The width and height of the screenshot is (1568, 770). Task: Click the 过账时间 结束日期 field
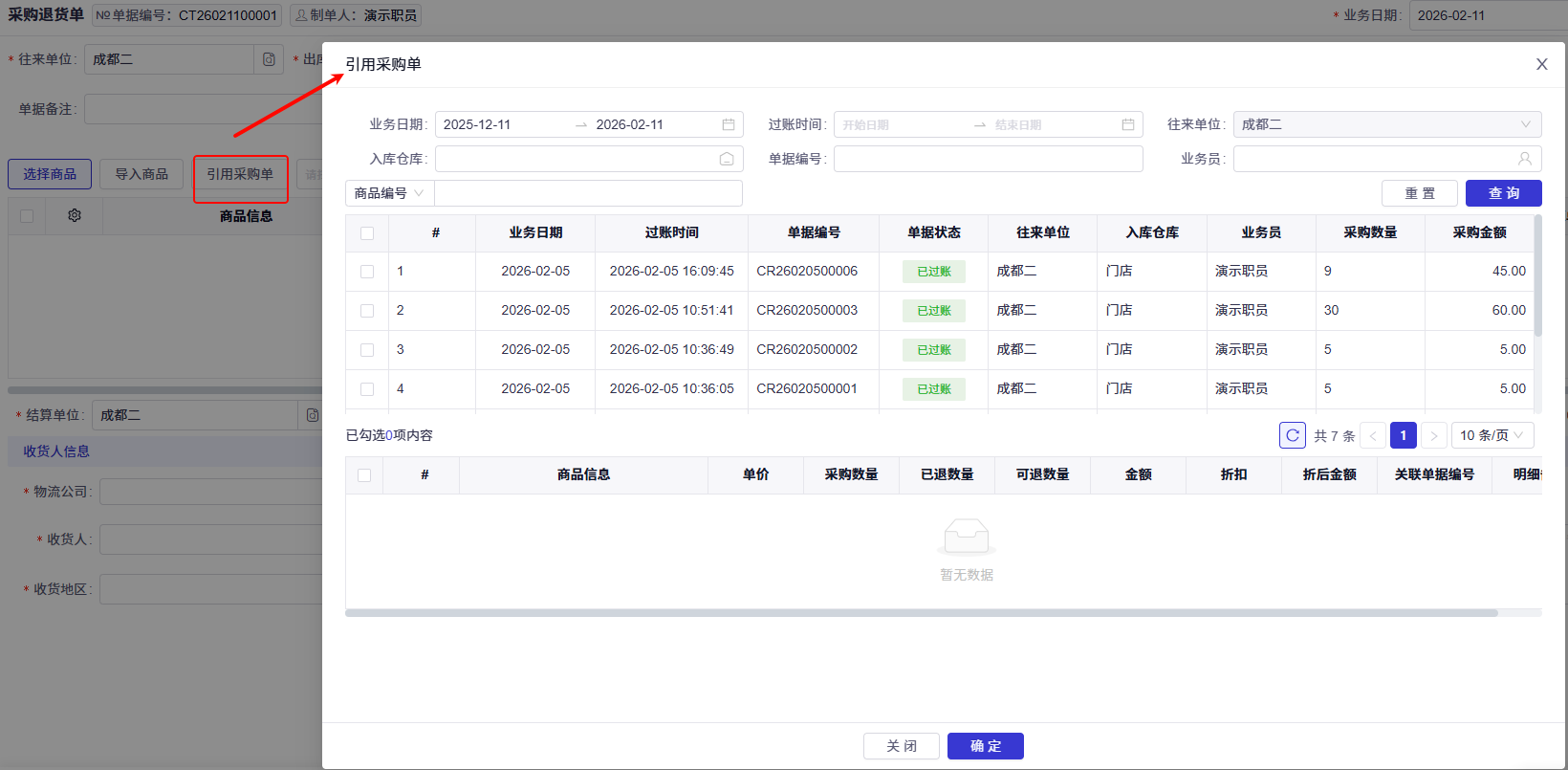(1052, 124)
